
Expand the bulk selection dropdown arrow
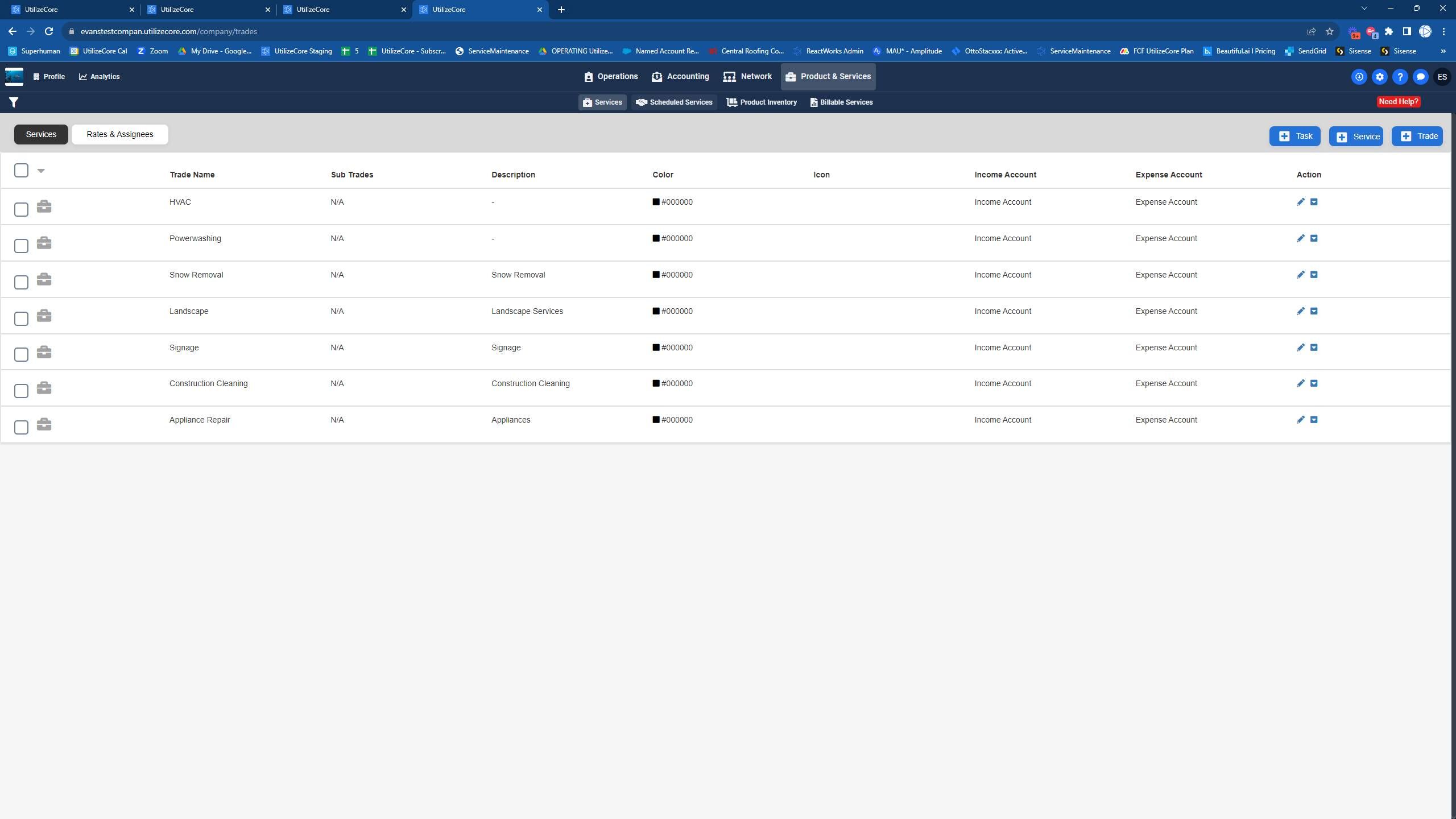coord(41,171)
